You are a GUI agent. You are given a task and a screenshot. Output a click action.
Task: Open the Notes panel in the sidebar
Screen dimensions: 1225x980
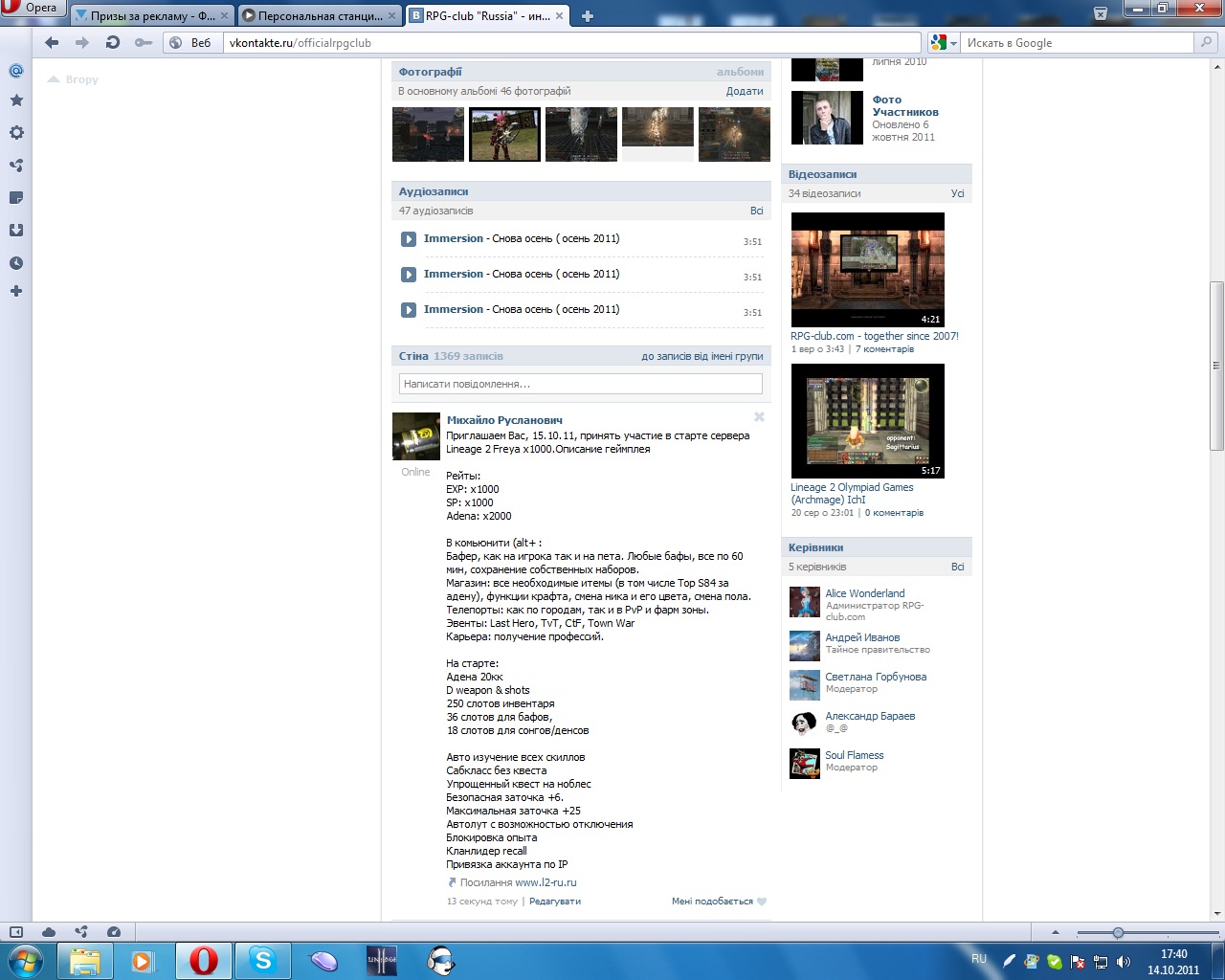point(16,198)
